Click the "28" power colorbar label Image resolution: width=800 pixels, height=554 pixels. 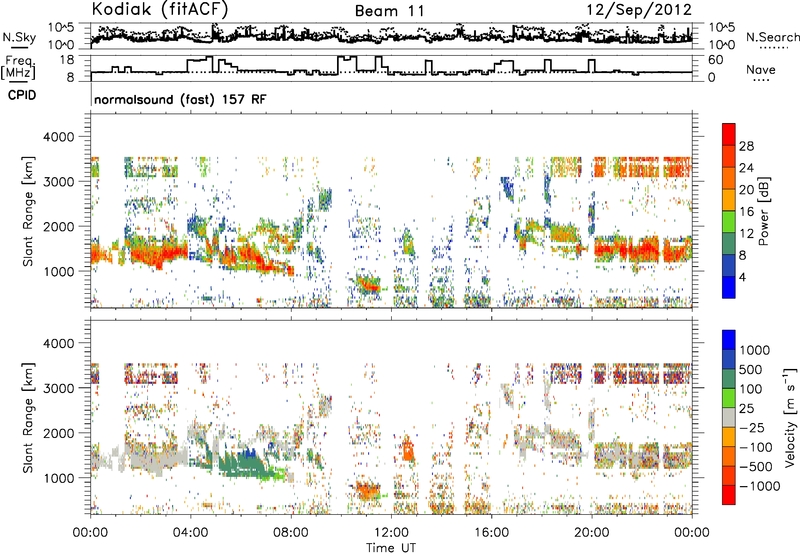(x=746, y=146)
